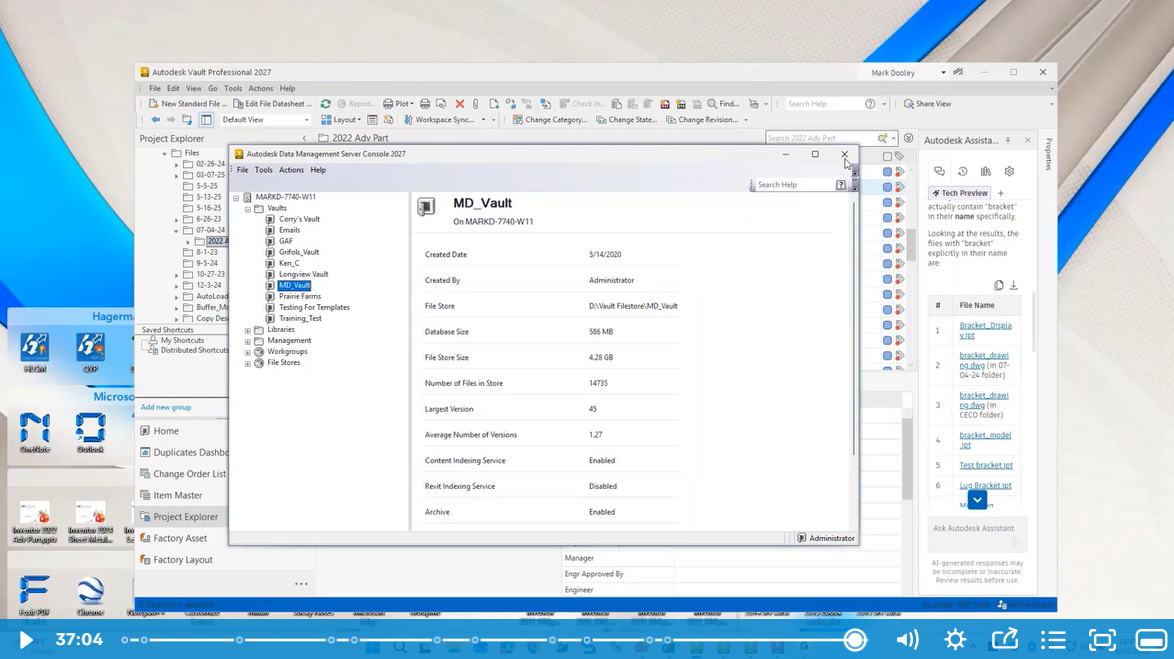This screenshot has height=659, width=1174.
Task: Switch to the Tech Preview tab
Action: click(x=960, y=193)
